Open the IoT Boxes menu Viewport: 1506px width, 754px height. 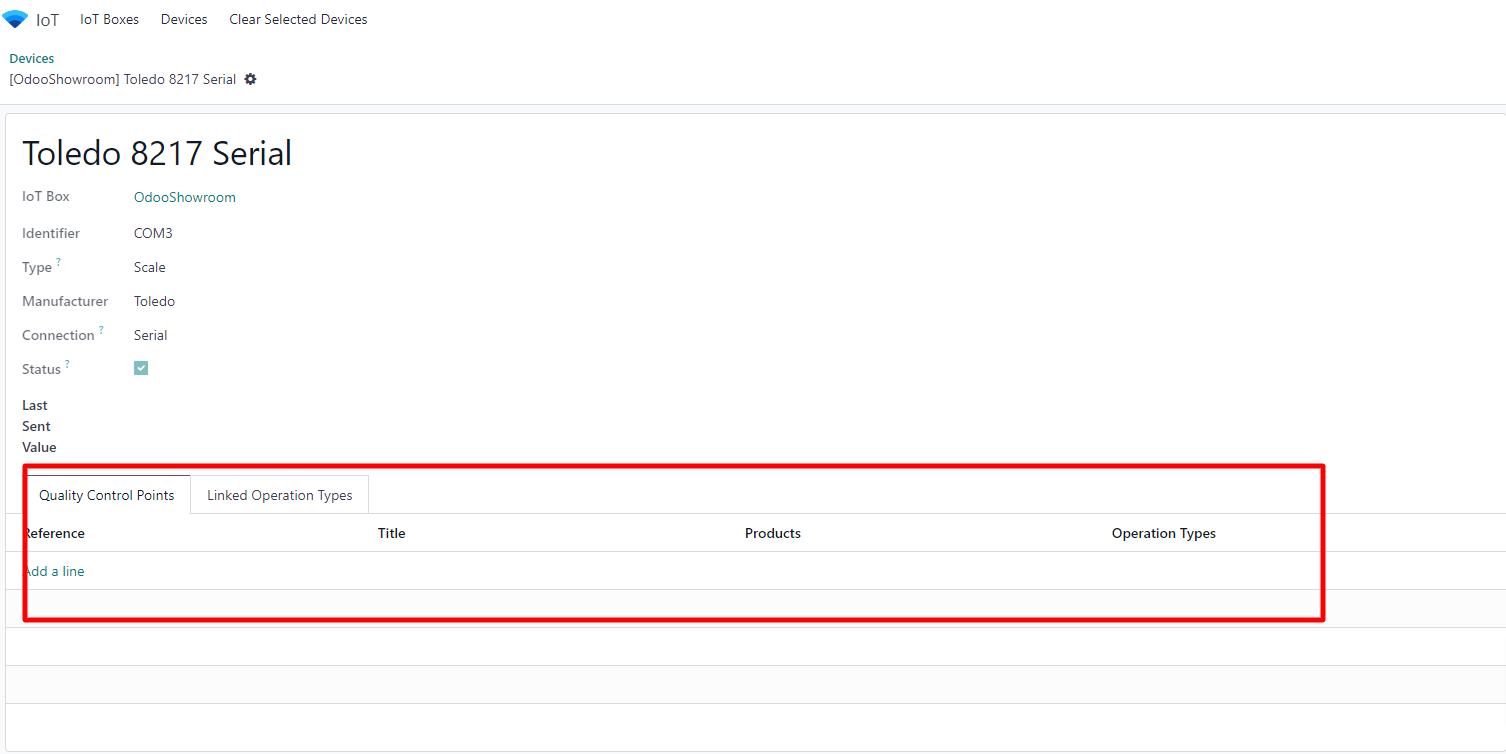click(x=110, y=19)
